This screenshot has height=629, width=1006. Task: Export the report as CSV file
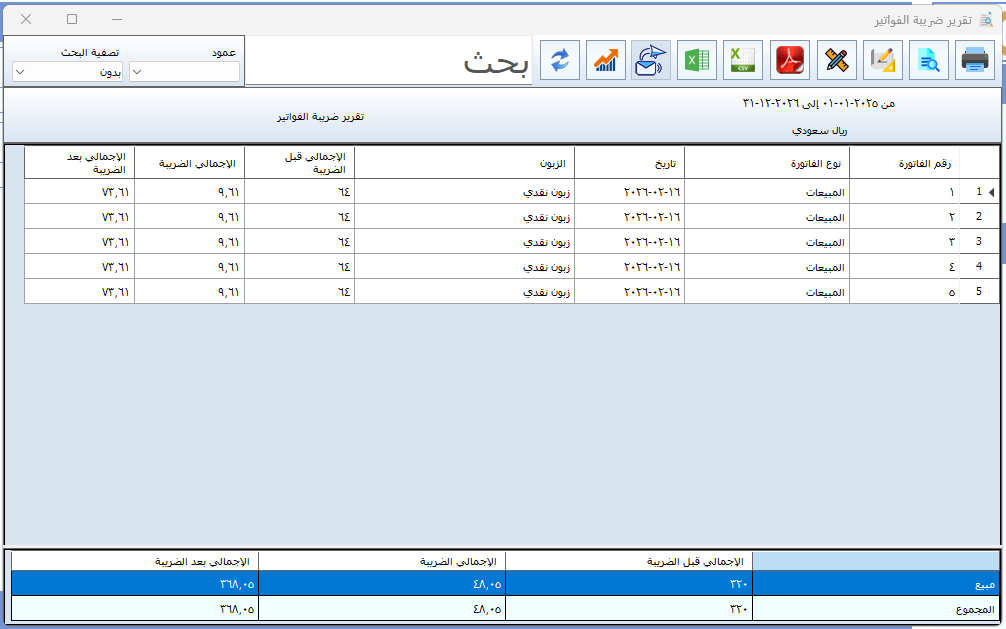point(744,60)
